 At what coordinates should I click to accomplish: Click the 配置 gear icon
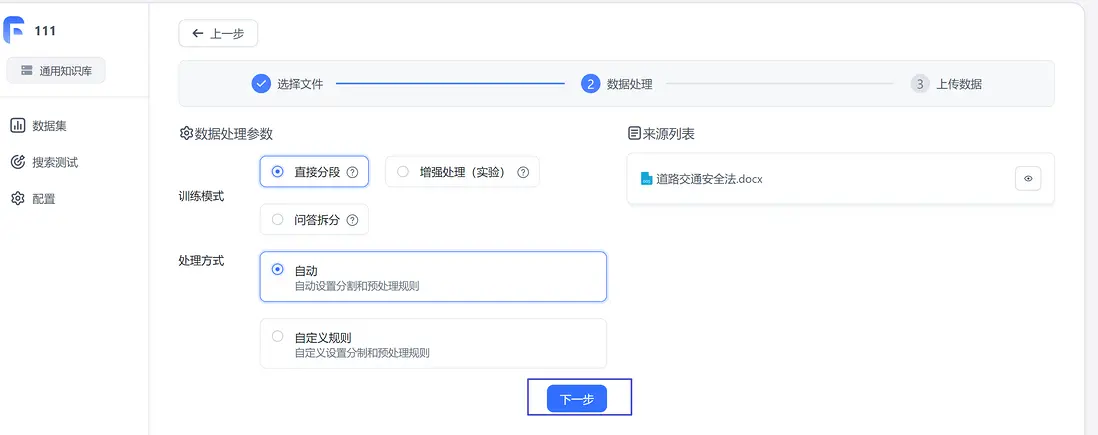[x=18, y=199]
